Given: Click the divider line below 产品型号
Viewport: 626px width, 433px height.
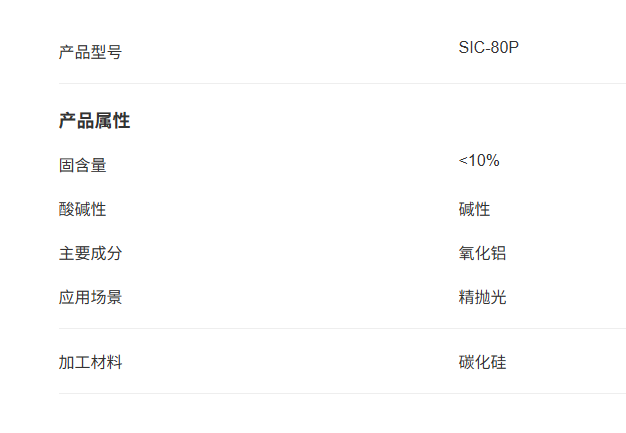Looking at the screenshot, I should click(x=343, y=83).
